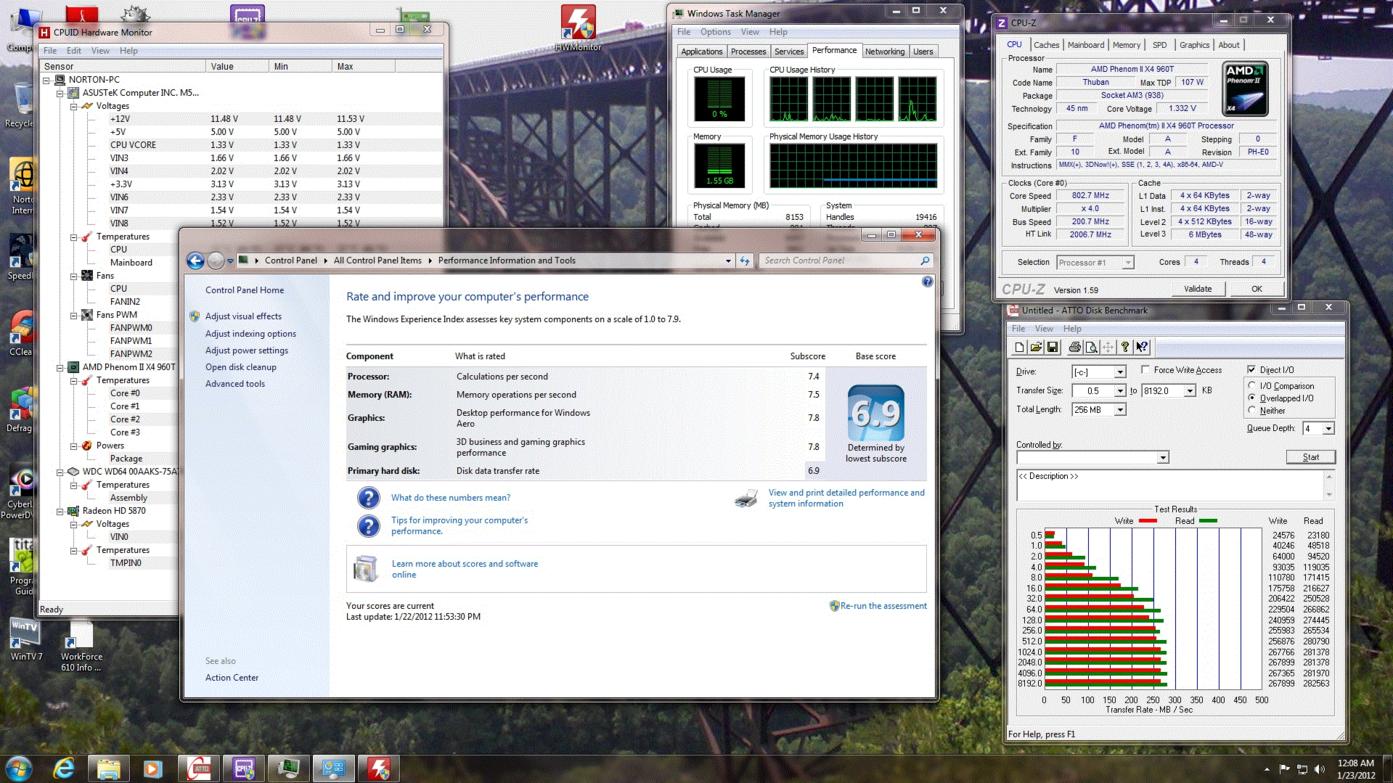The width and height of the screenshot is (1393, 783).
Task: Open File menu in ATTO Disk Benchmark
Action: (x=1018, y=329)
